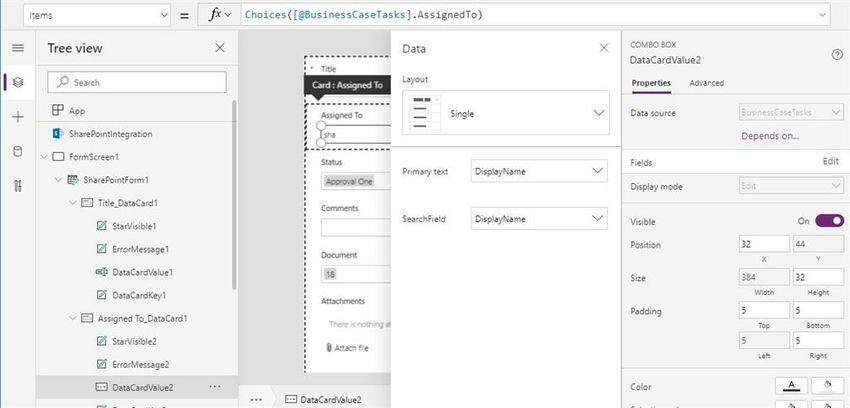The width and height of the screenshot is (850, 408).
Task: Close the Data pane
Action: coord(604,48)
